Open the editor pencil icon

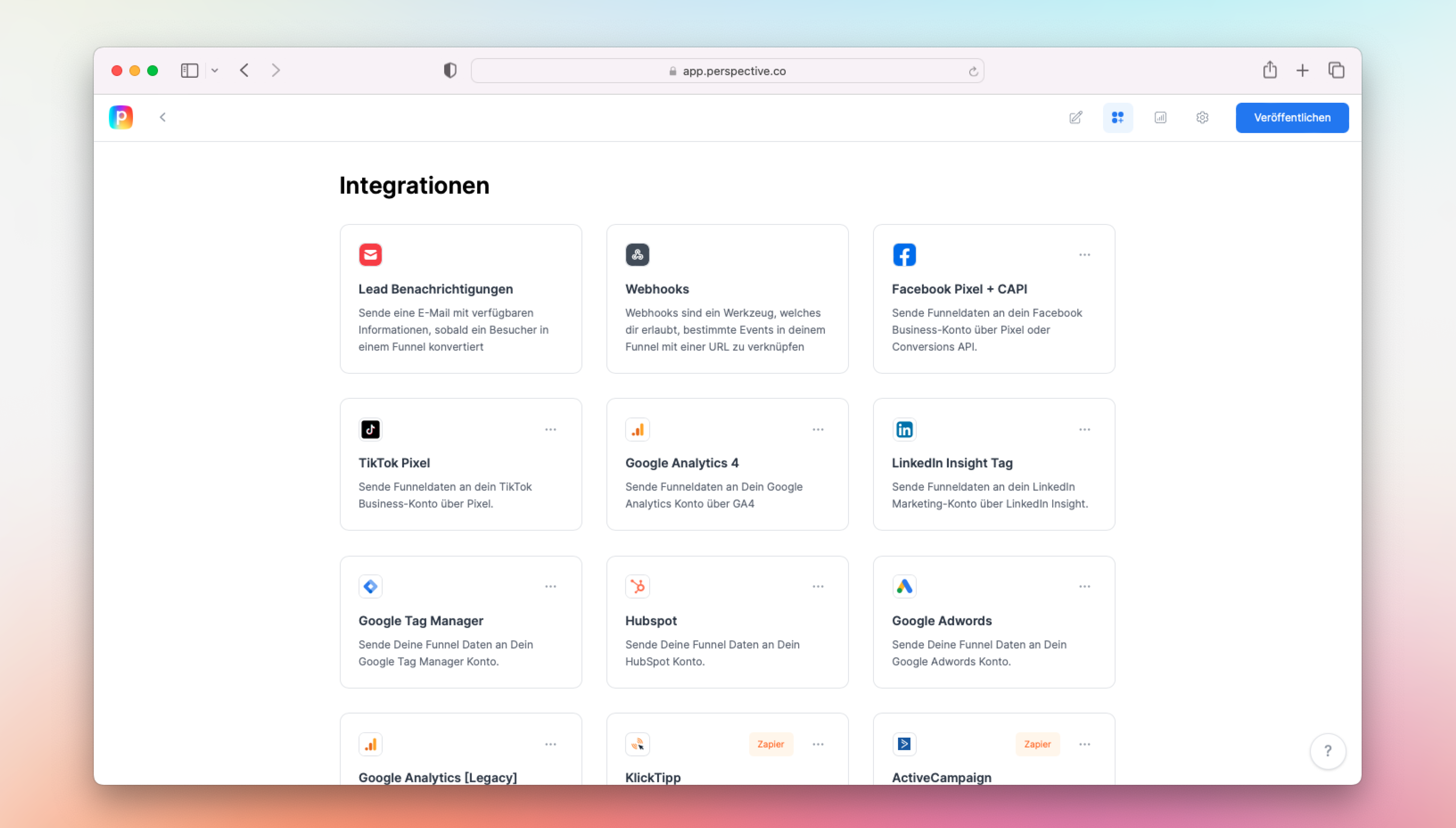pos(1076,118)
